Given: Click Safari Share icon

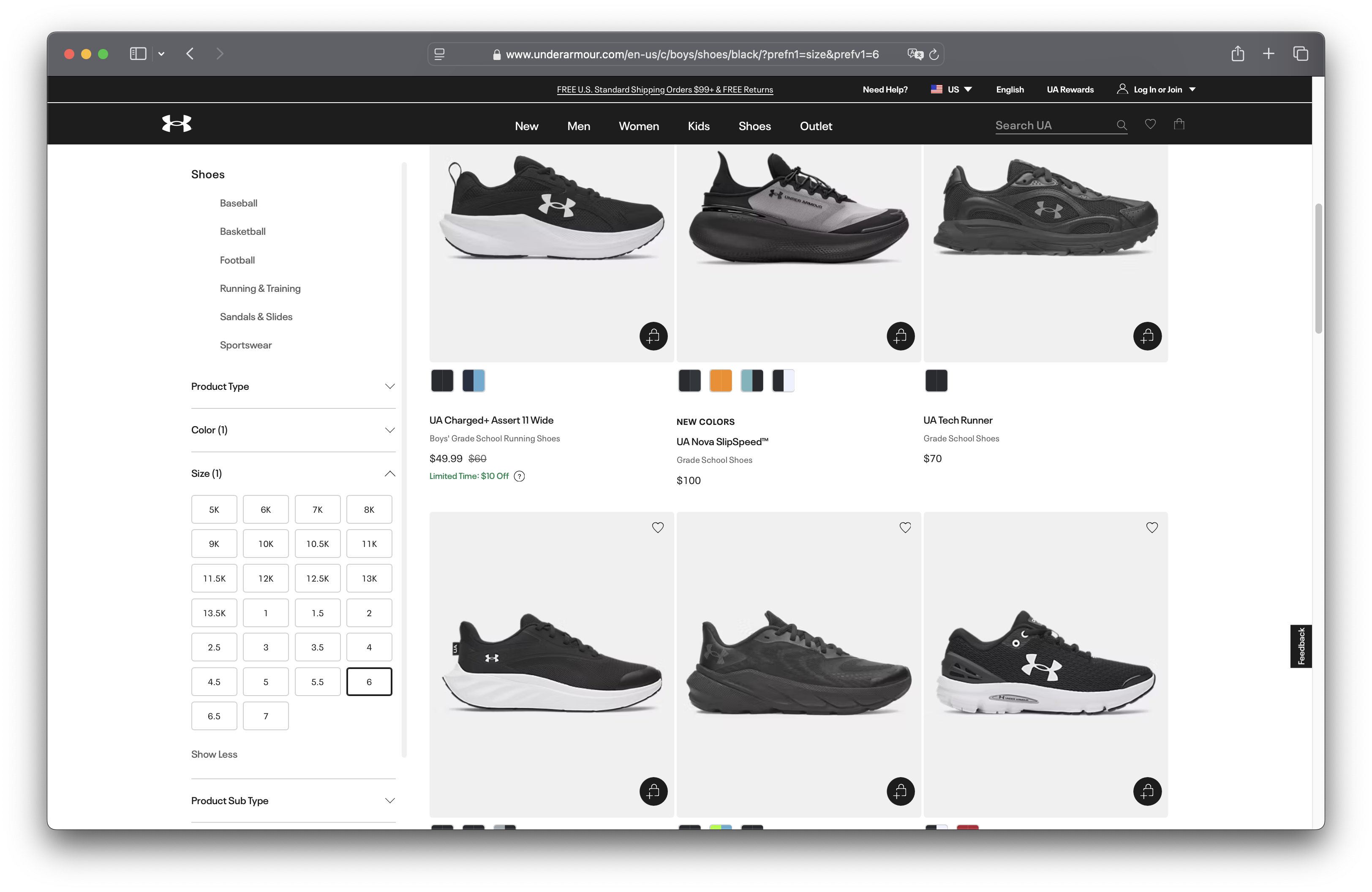Looking at the screenshot, I should 1237,54.
